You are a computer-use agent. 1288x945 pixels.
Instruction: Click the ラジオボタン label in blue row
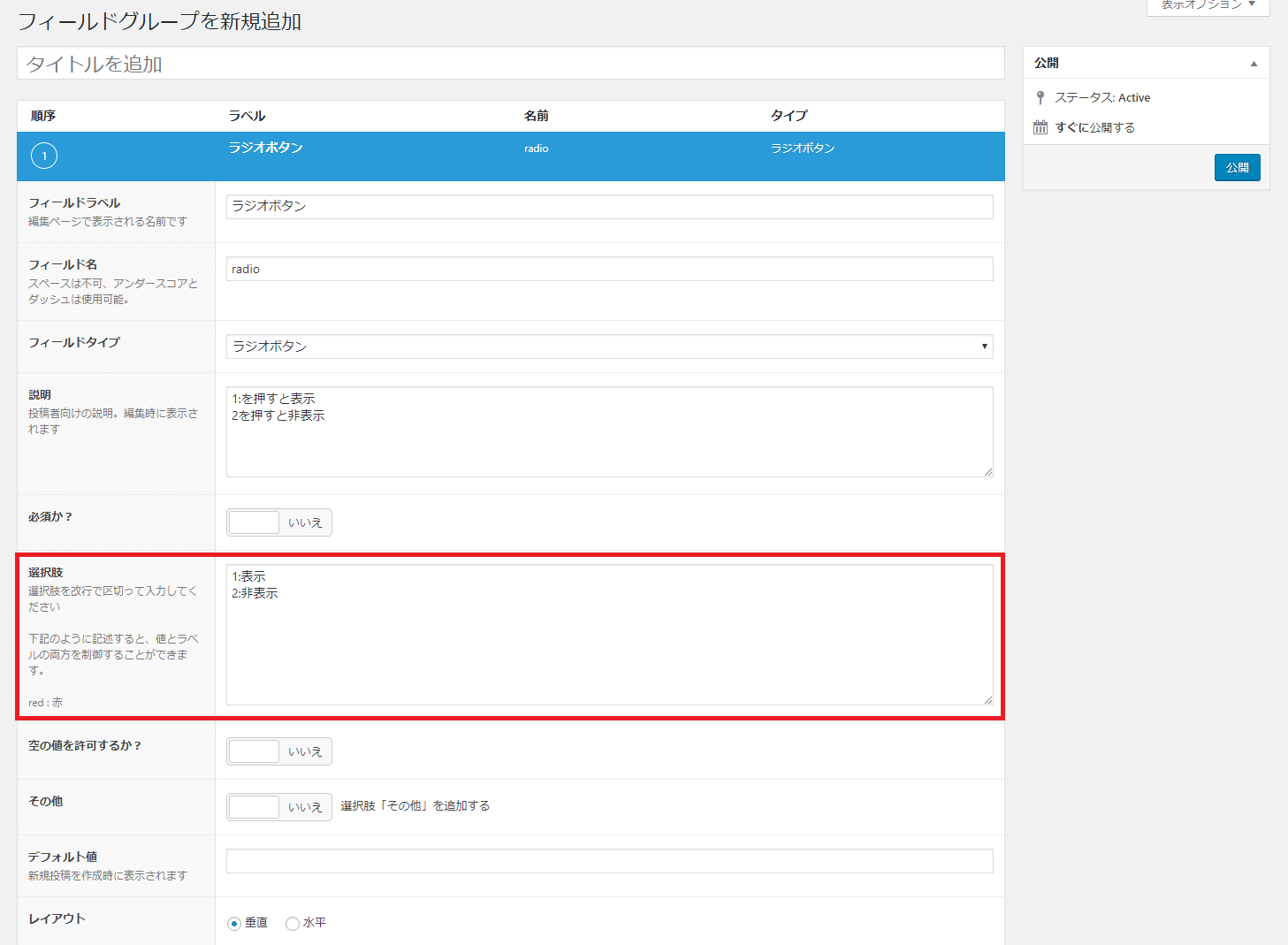click(265, 148)
